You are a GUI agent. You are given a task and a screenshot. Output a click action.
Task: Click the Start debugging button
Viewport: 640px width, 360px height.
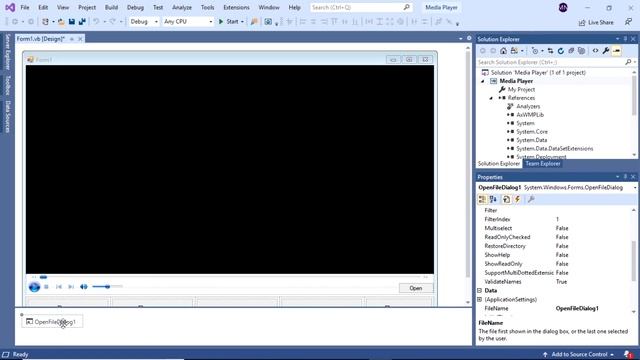pos(229,22)
